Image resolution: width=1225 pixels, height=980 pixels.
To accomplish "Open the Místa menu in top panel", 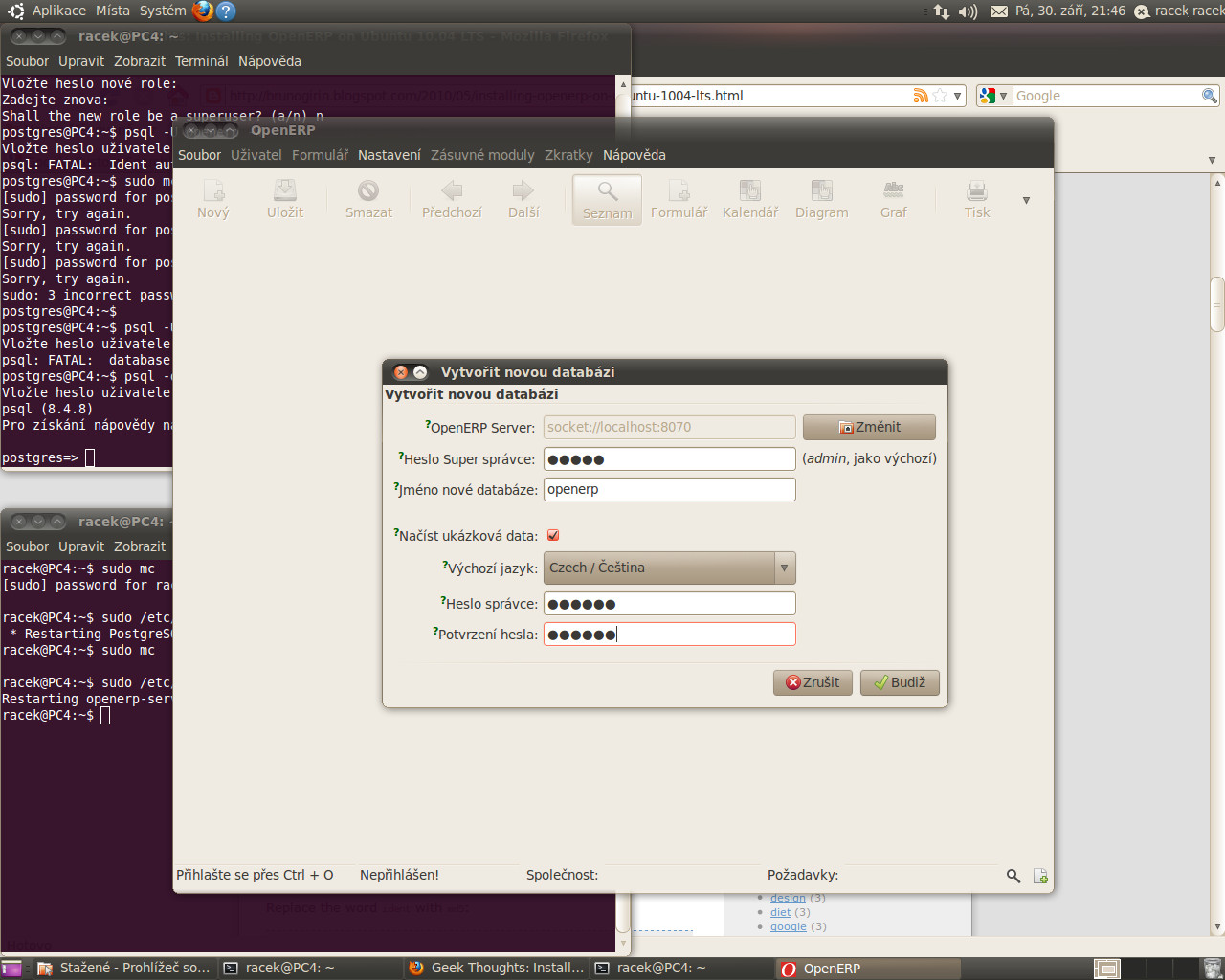I will (113, 11).
